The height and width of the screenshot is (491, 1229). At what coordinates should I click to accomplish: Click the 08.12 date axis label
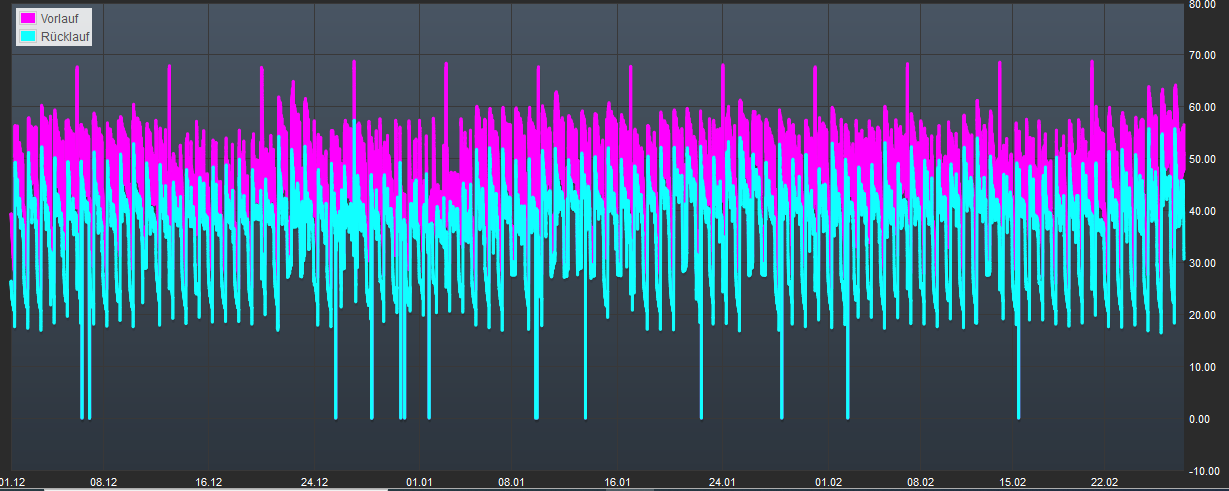click(x=104, y=482)
